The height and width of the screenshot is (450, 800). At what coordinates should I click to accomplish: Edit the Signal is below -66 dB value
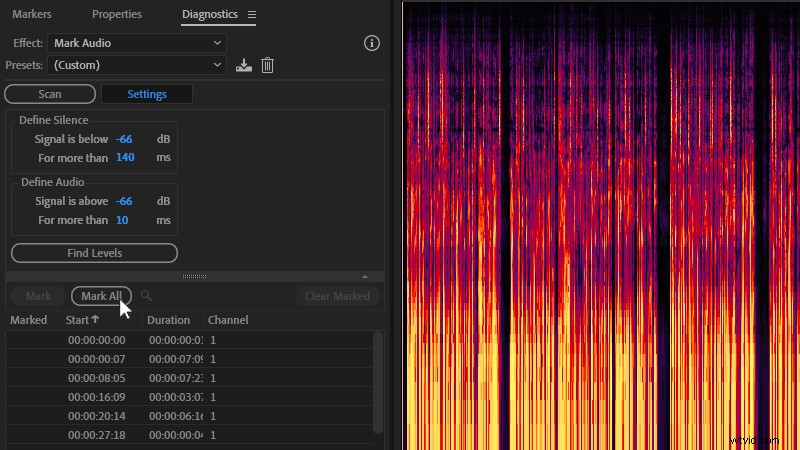click(124, 139)
